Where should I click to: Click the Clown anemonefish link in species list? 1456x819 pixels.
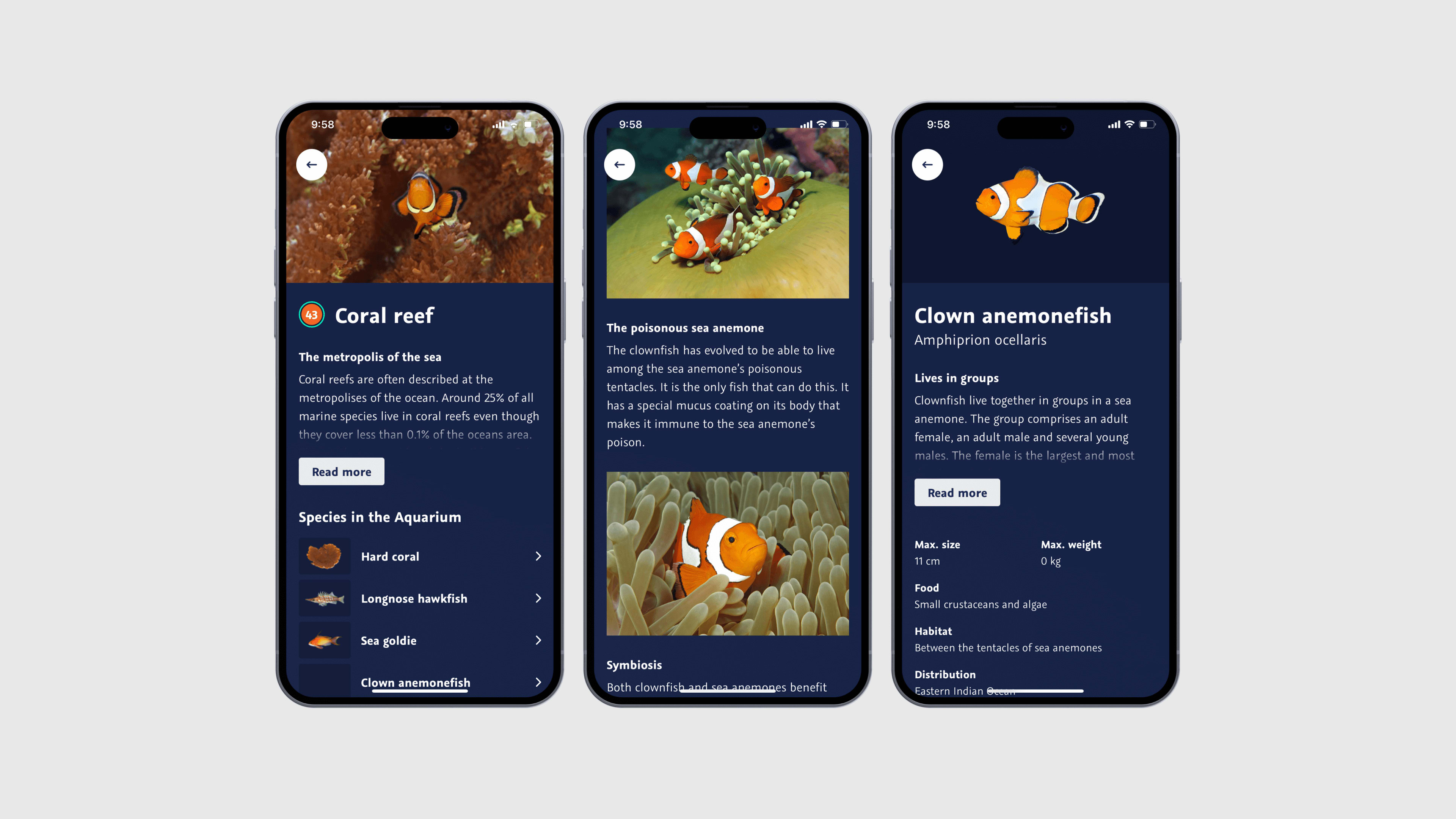coord(415,682)
